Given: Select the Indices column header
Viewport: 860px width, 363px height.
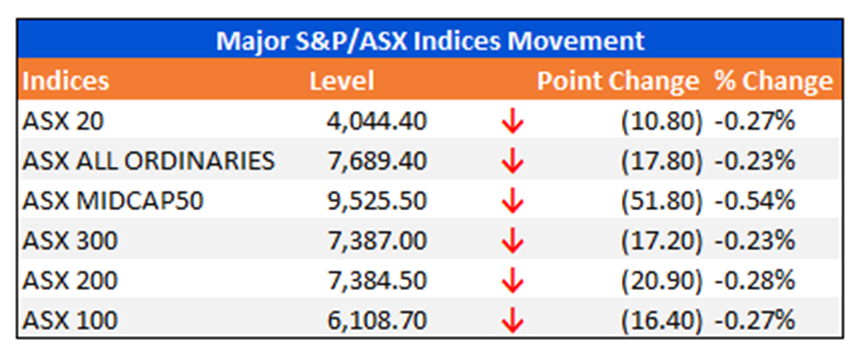Looking at the screenshot, I should [66, 81].
